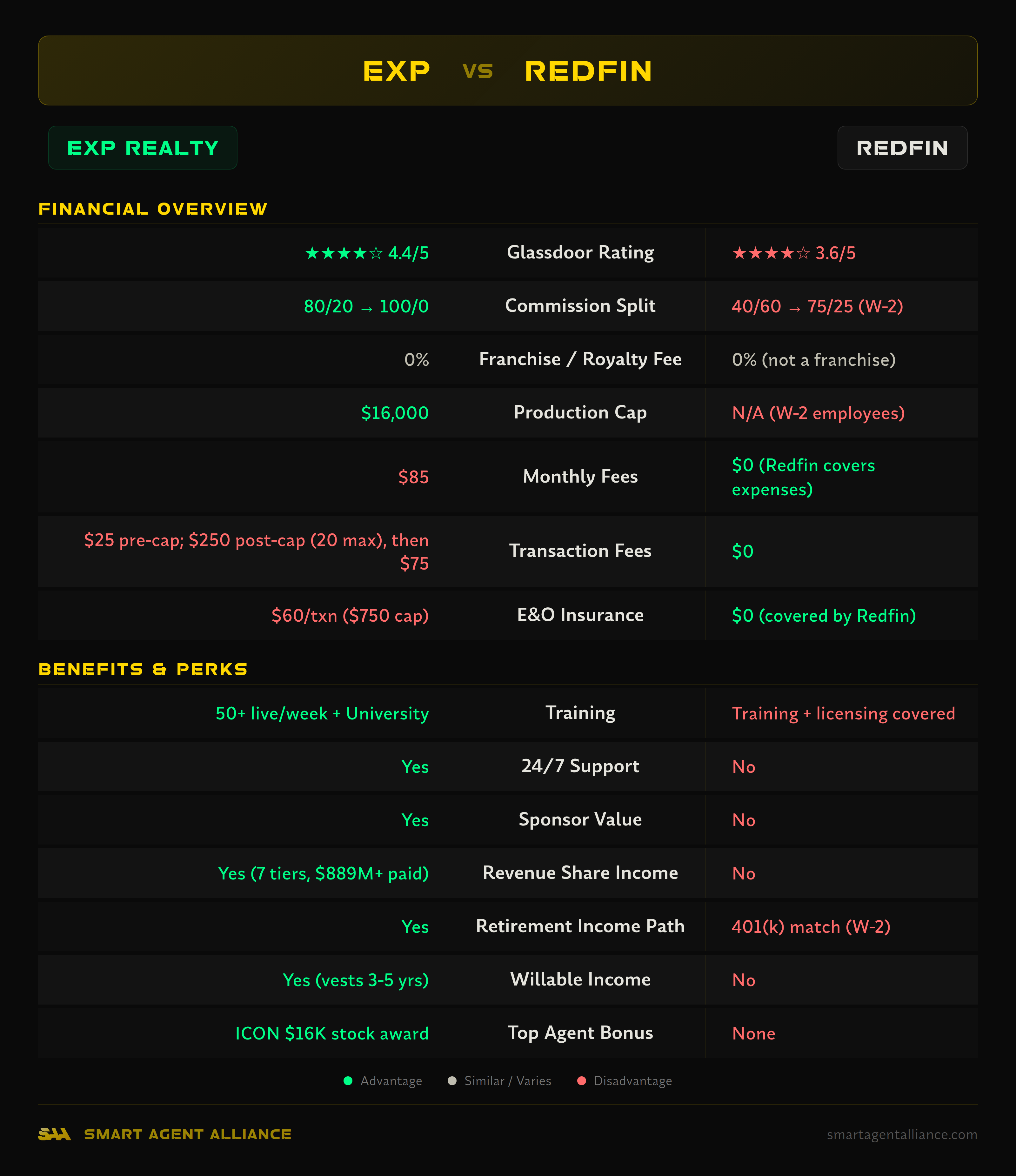
Task: Click the green Advantage legend dot
Action: 348,1081
